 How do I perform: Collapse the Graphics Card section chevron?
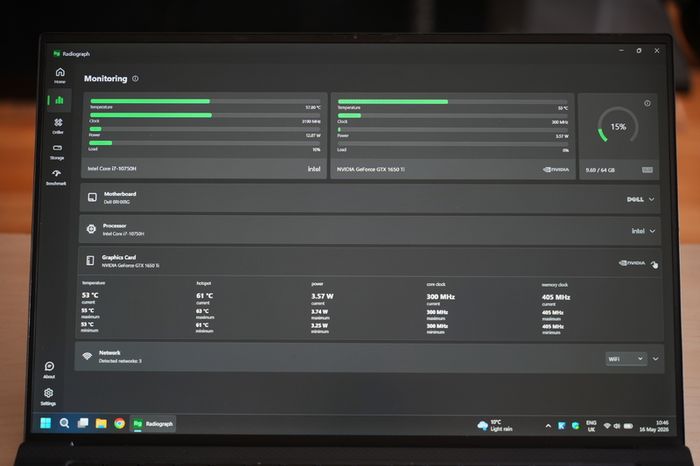click(654, 264)
